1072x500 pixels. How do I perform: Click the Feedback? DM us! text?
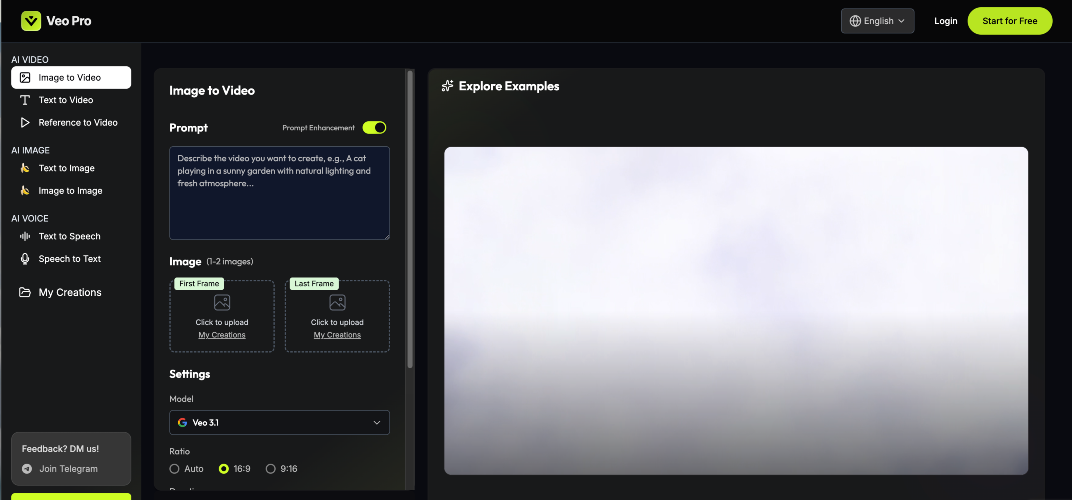pyautogui.click(x=60, y=449)
